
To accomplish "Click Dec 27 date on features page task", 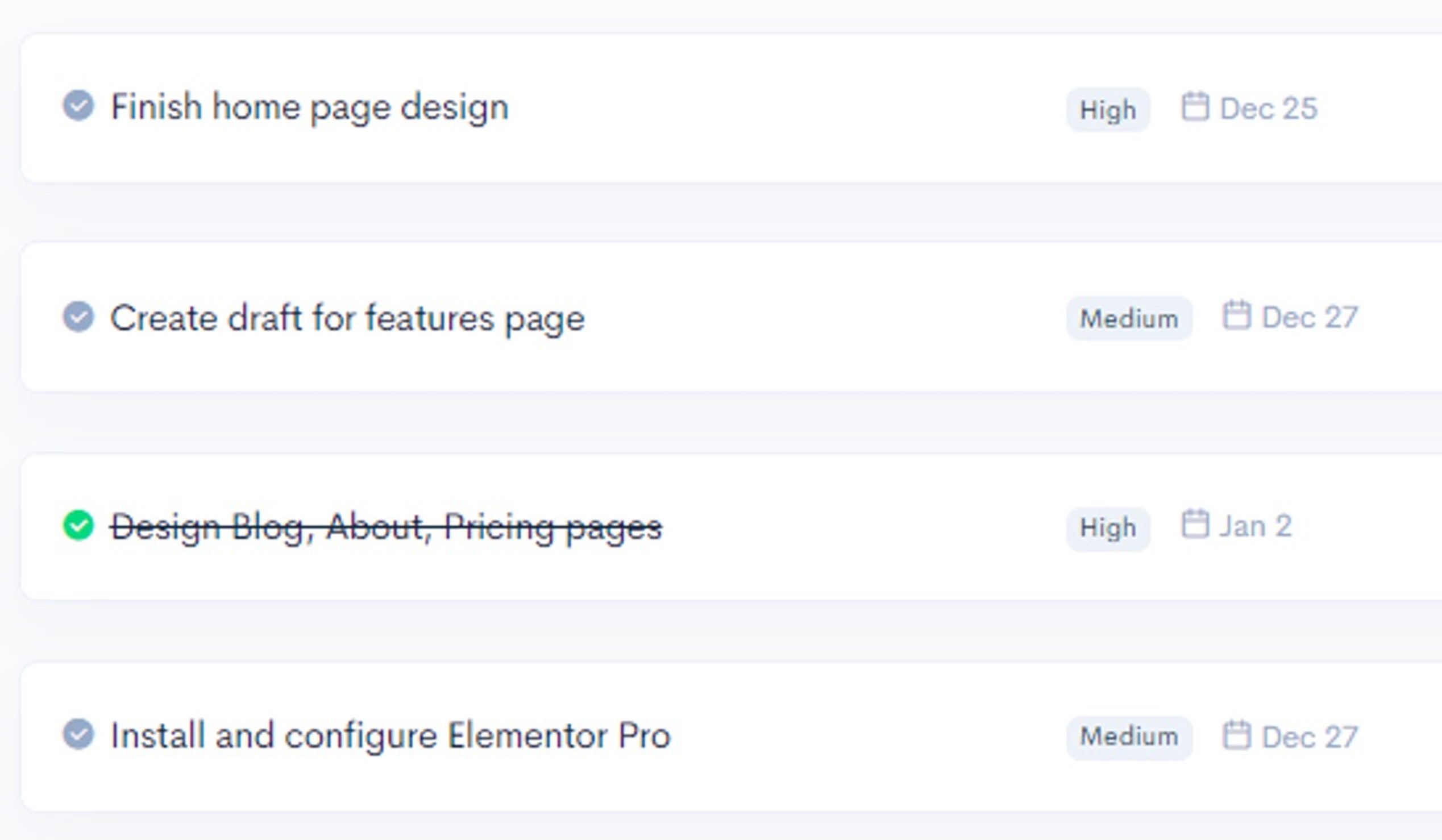I will pyautogui.click(x=1310, y=318).
